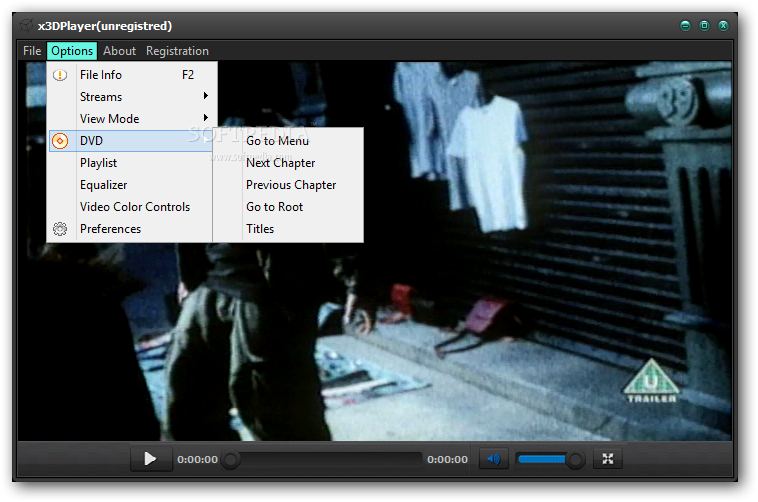Screen dimensions: 758x502
Task: Close the x3DPlayer window
Action: click(x=723, y=26)
